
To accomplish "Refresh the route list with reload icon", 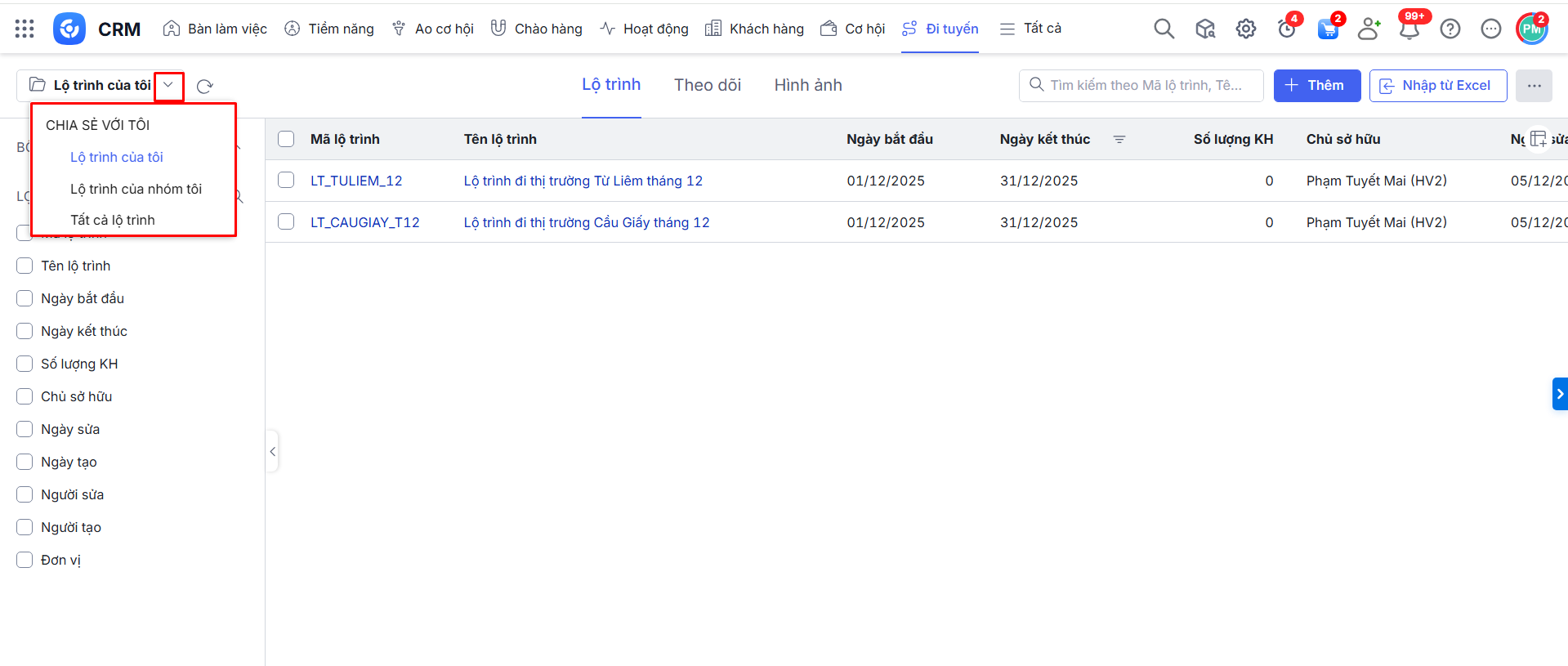I will pos(204,86).
